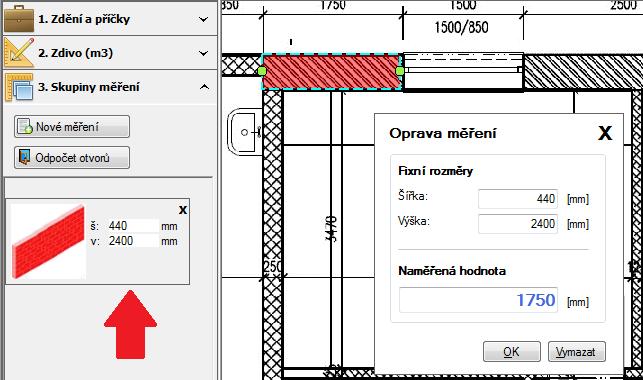Click the Šířka field in the dialog
643x380 pixels.
pyautogui.click(x=518, y=199)
